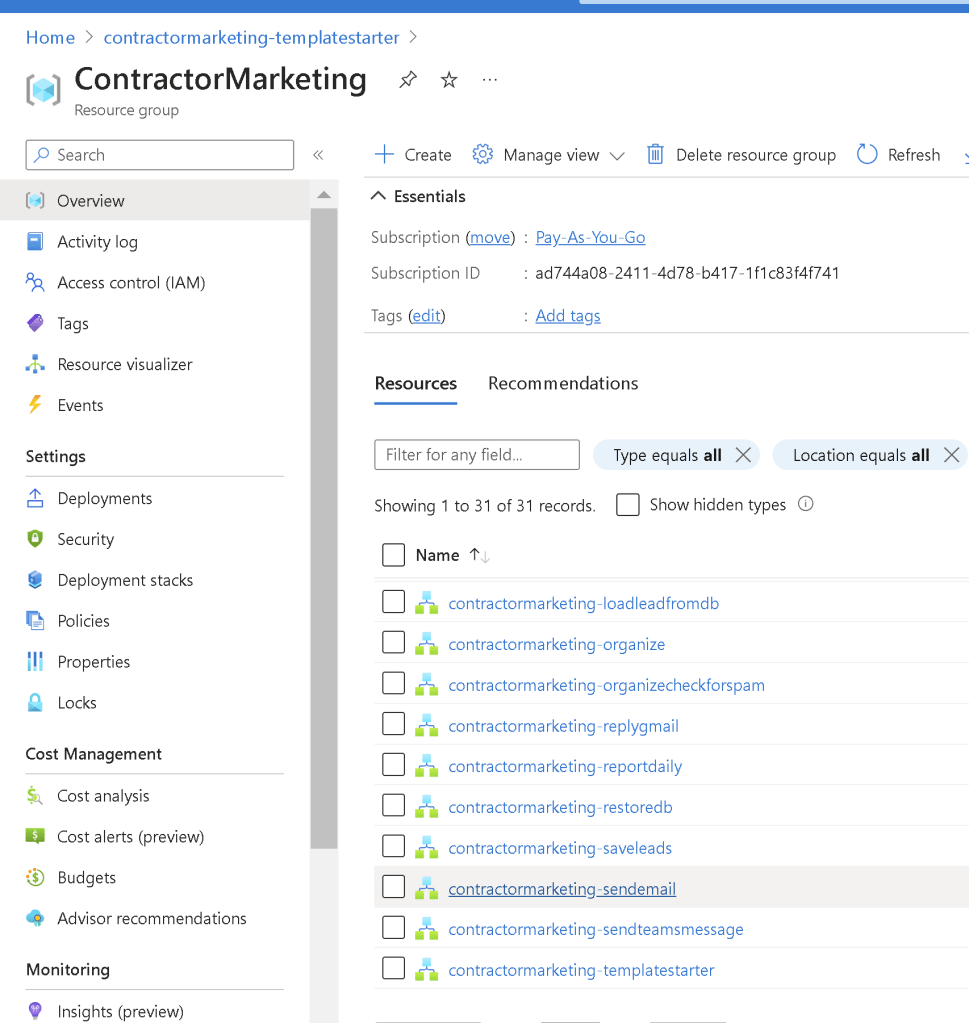Image resolution: width=969 pixels, height=1023 pixels.
Task: Open the more options ellipsis menu
Action: tap(489, 80)
